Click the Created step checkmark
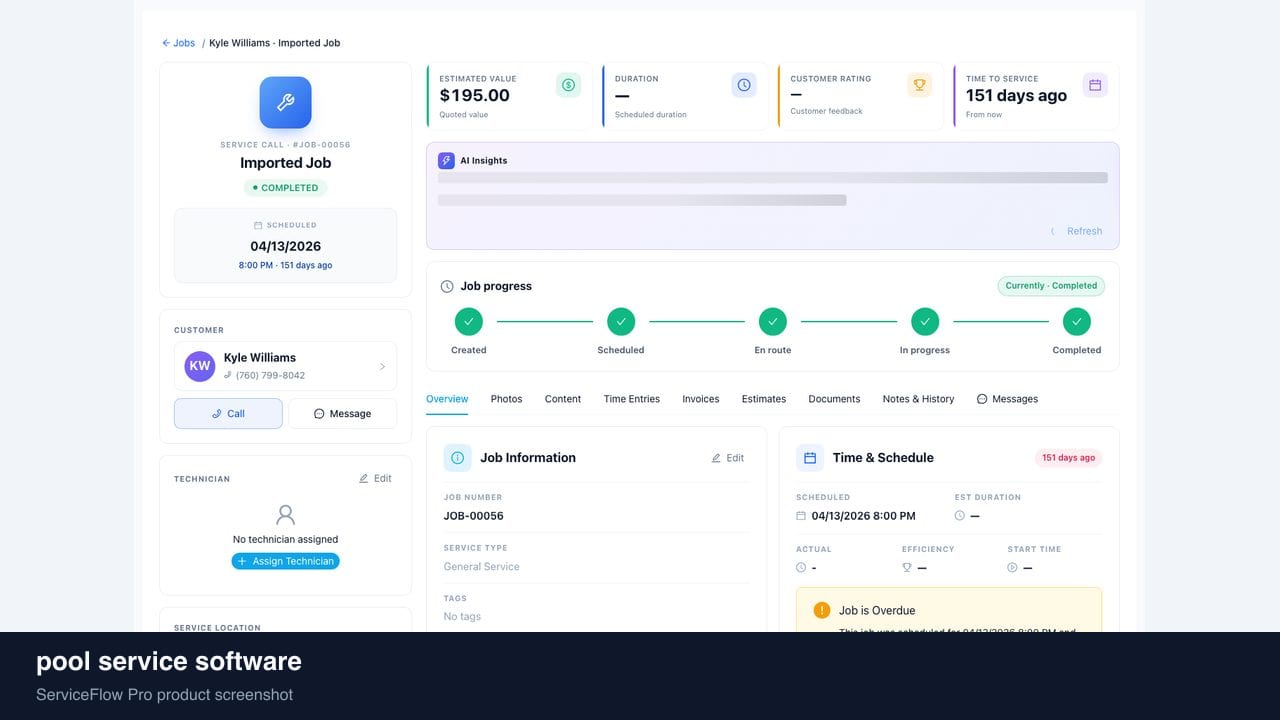 (468, 321)
